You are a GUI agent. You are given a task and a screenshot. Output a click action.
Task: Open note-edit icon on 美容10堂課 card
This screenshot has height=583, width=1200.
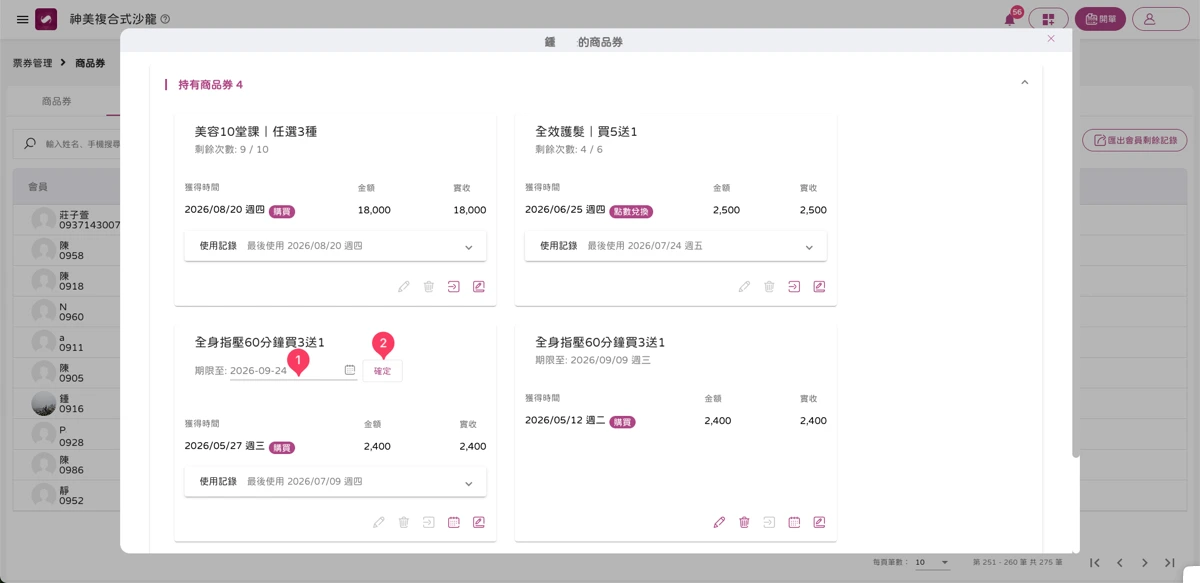(479, 287)
